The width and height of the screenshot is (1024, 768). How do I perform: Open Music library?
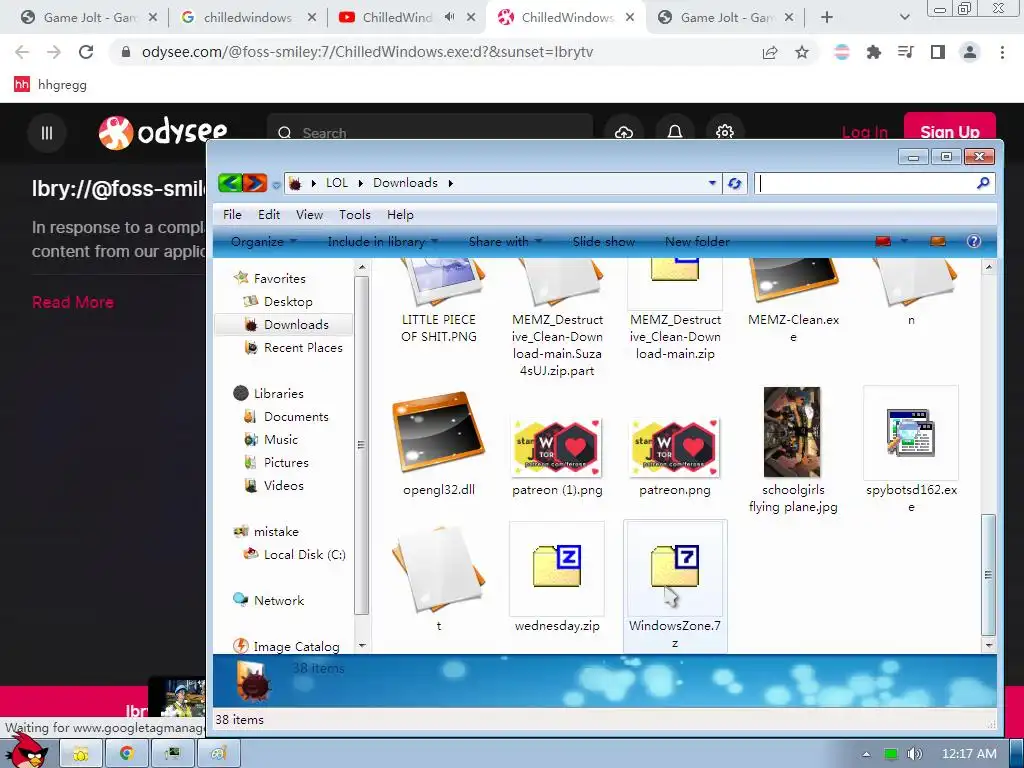click(280, 440)
